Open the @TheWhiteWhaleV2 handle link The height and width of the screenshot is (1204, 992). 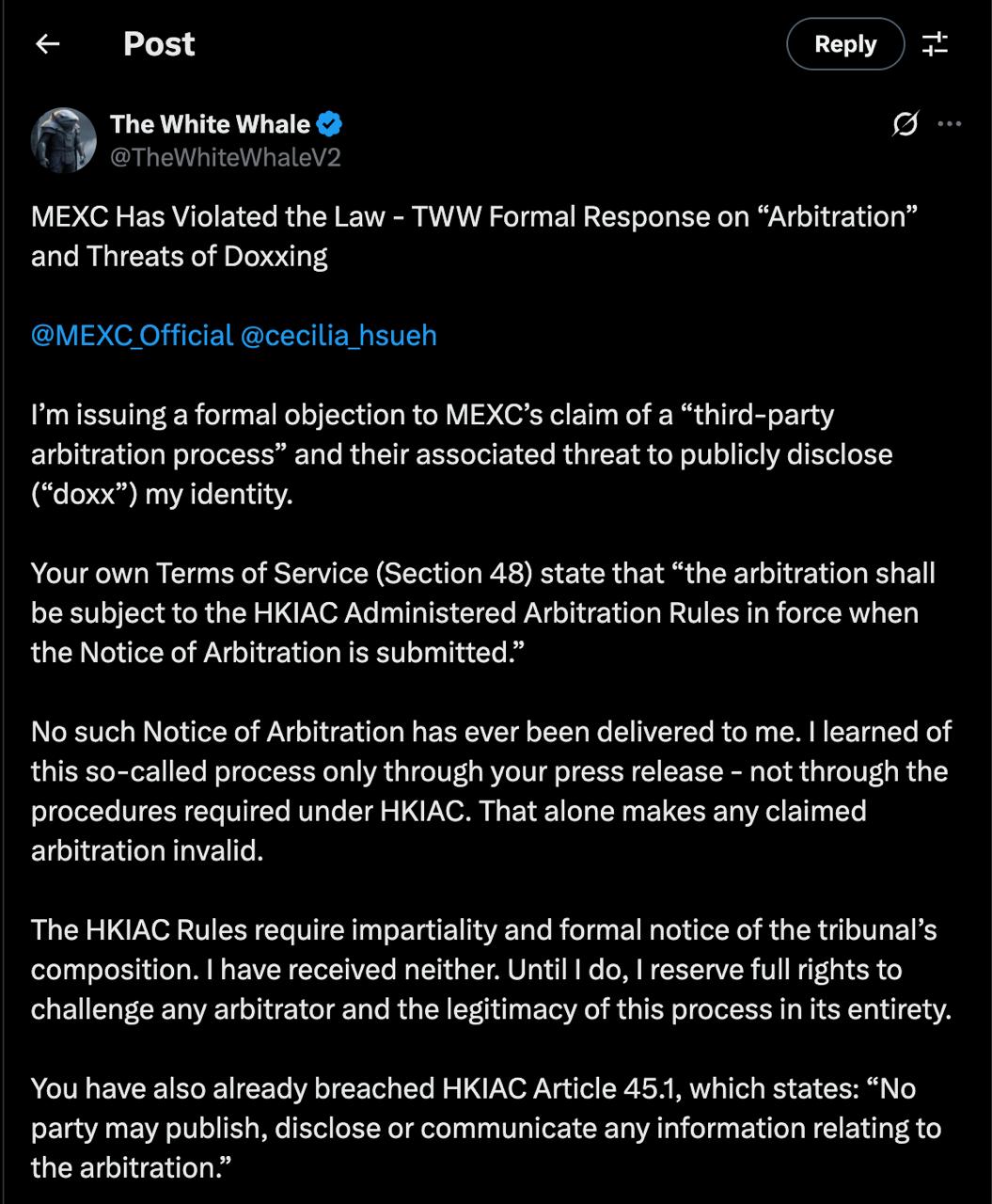[225, 157]
